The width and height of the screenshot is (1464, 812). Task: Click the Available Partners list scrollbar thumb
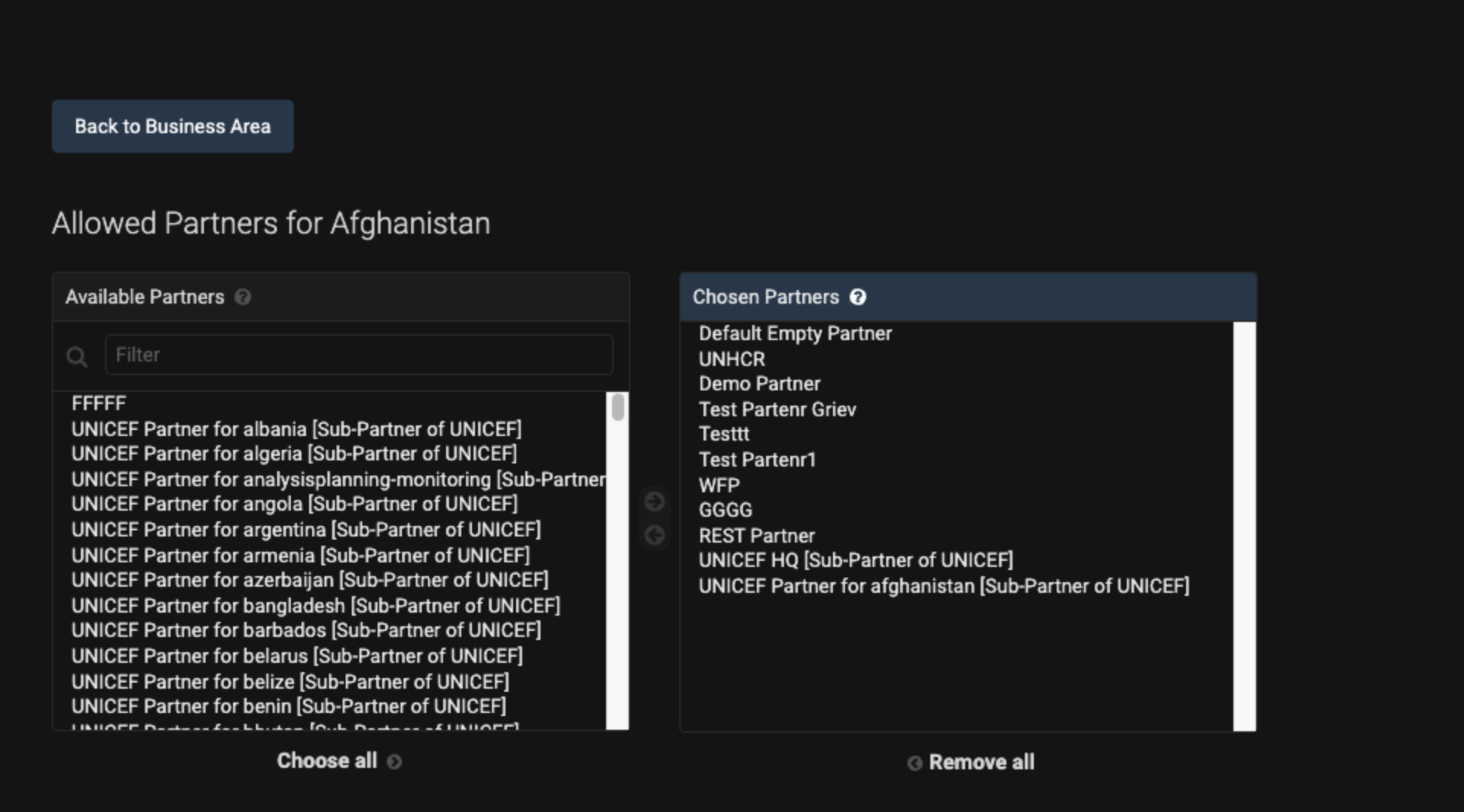tap(618, 408)
